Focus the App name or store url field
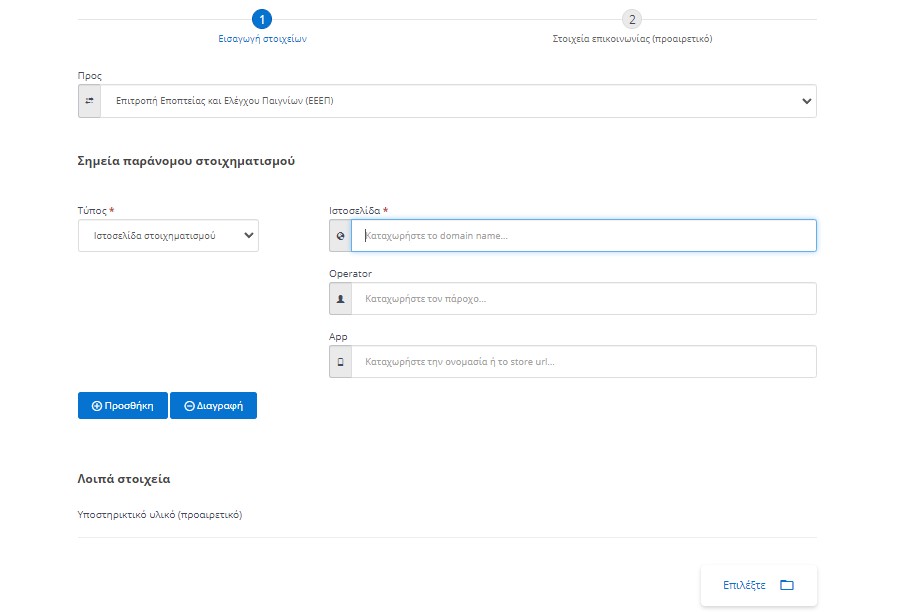 pos(584,362)
